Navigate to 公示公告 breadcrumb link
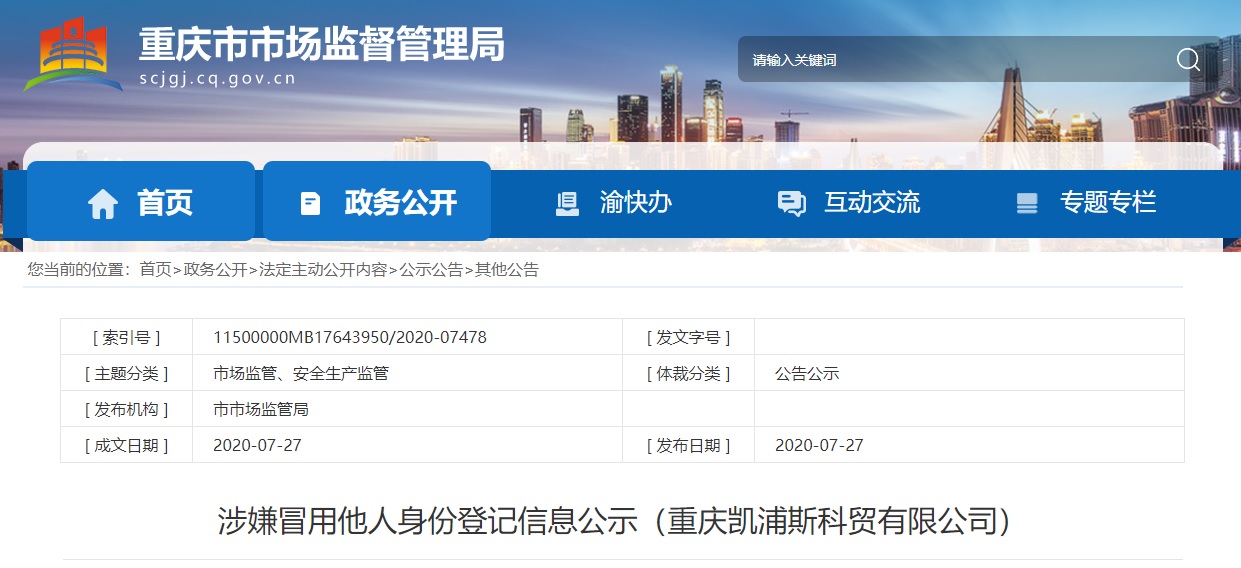This screenshot has height=568, width=1241. (431, 270)
